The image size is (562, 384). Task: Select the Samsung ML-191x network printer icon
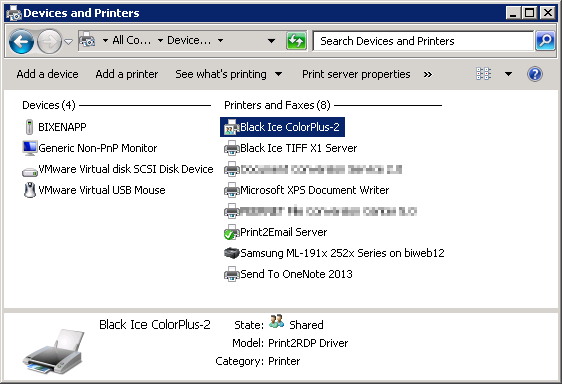232,253
